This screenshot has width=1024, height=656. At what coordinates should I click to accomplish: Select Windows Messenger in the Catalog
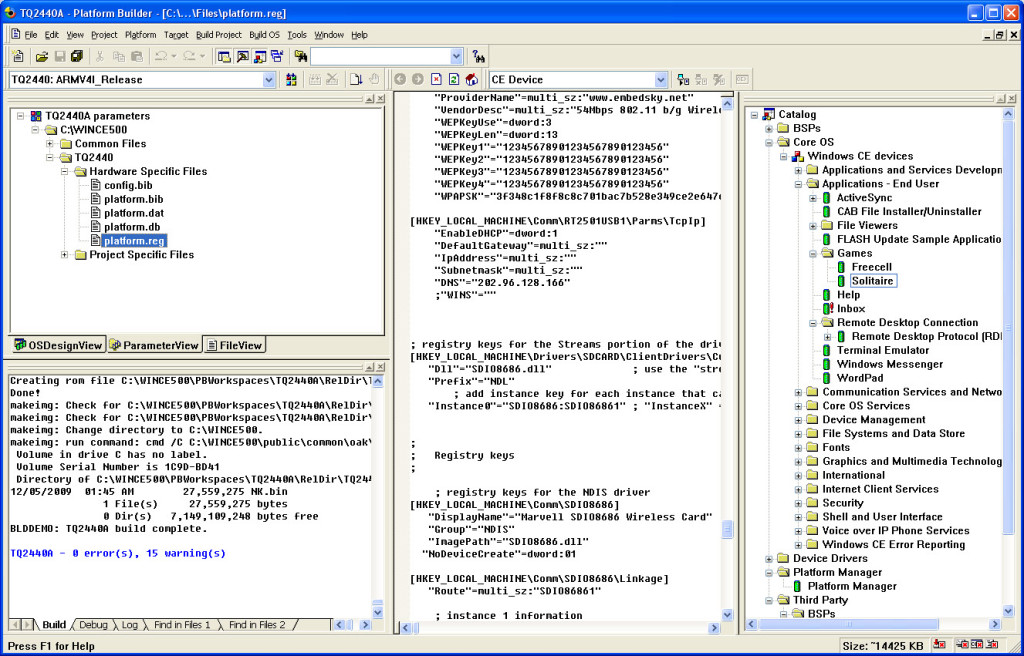889,364
